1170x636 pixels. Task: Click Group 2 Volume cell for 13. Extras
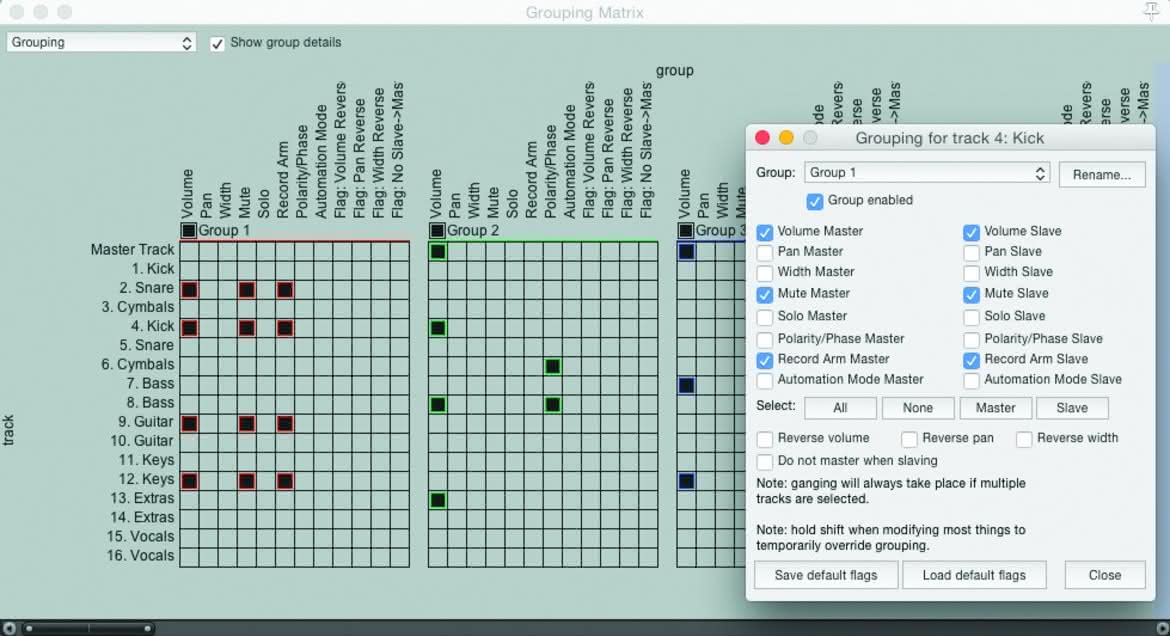pos(438,499)
